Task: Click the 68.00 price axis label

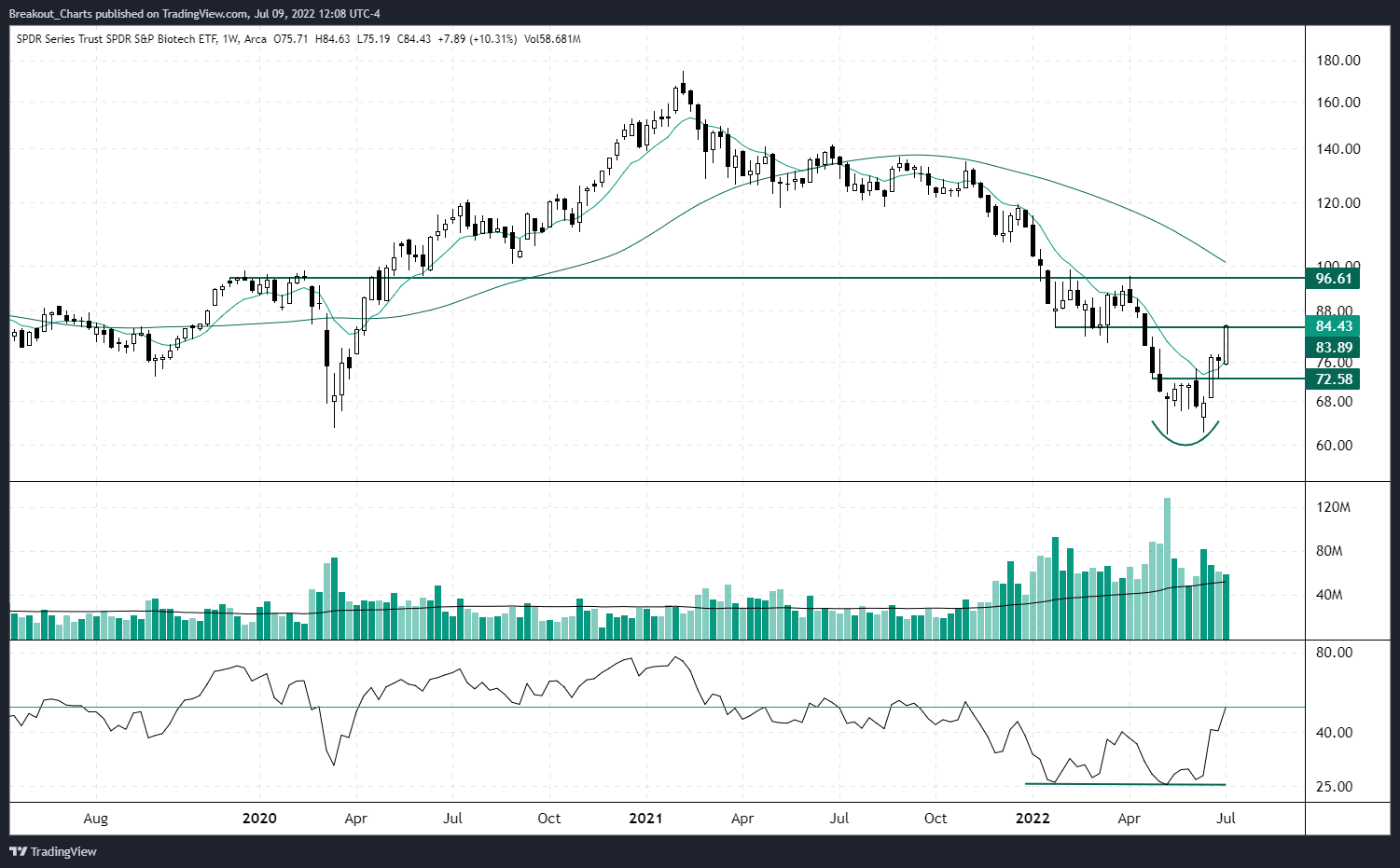Action: click(x=1334, y=402)
